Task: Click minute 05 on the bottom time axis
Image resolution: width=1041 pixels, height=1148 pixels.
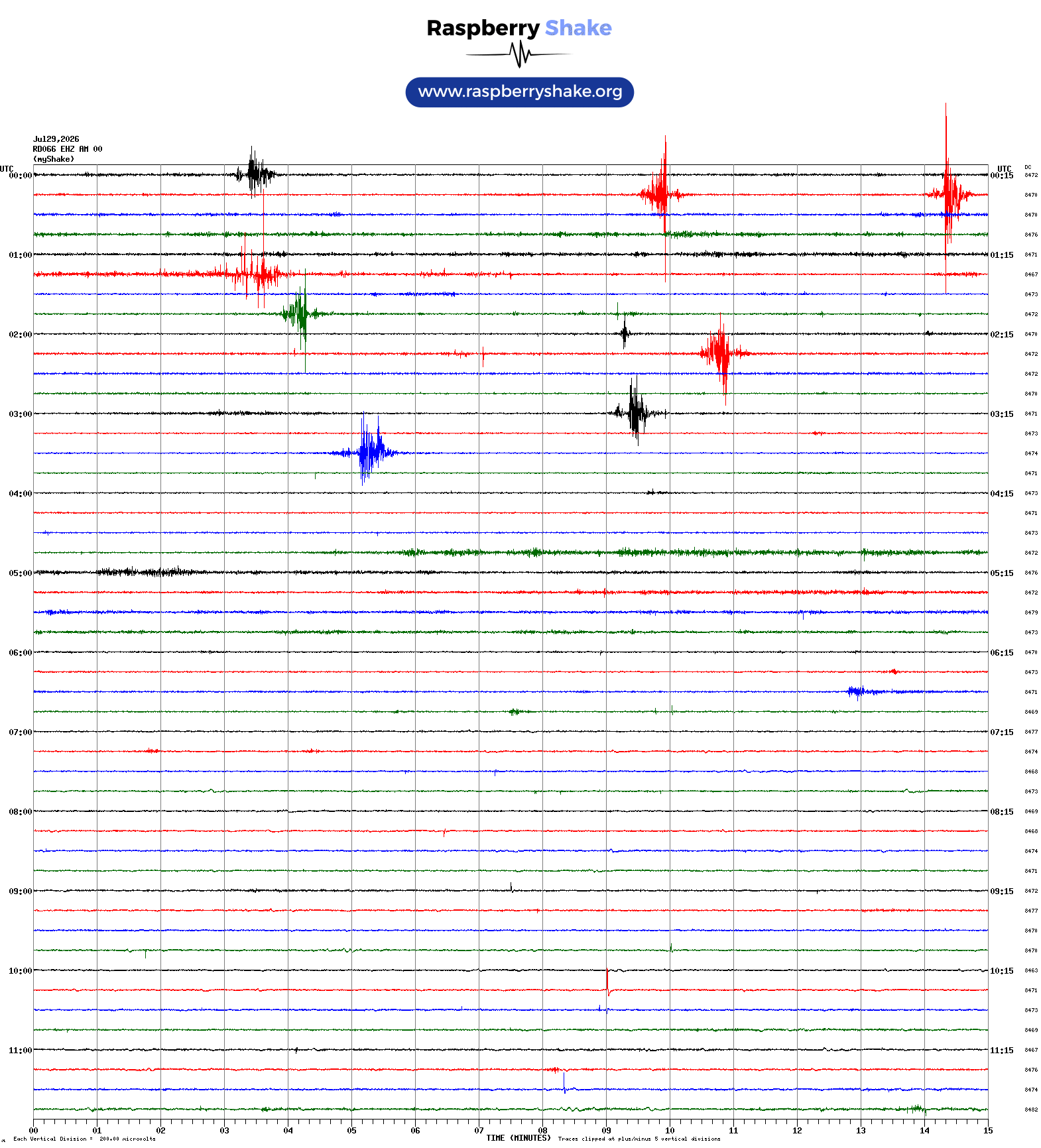Action: coord(351,1131)
